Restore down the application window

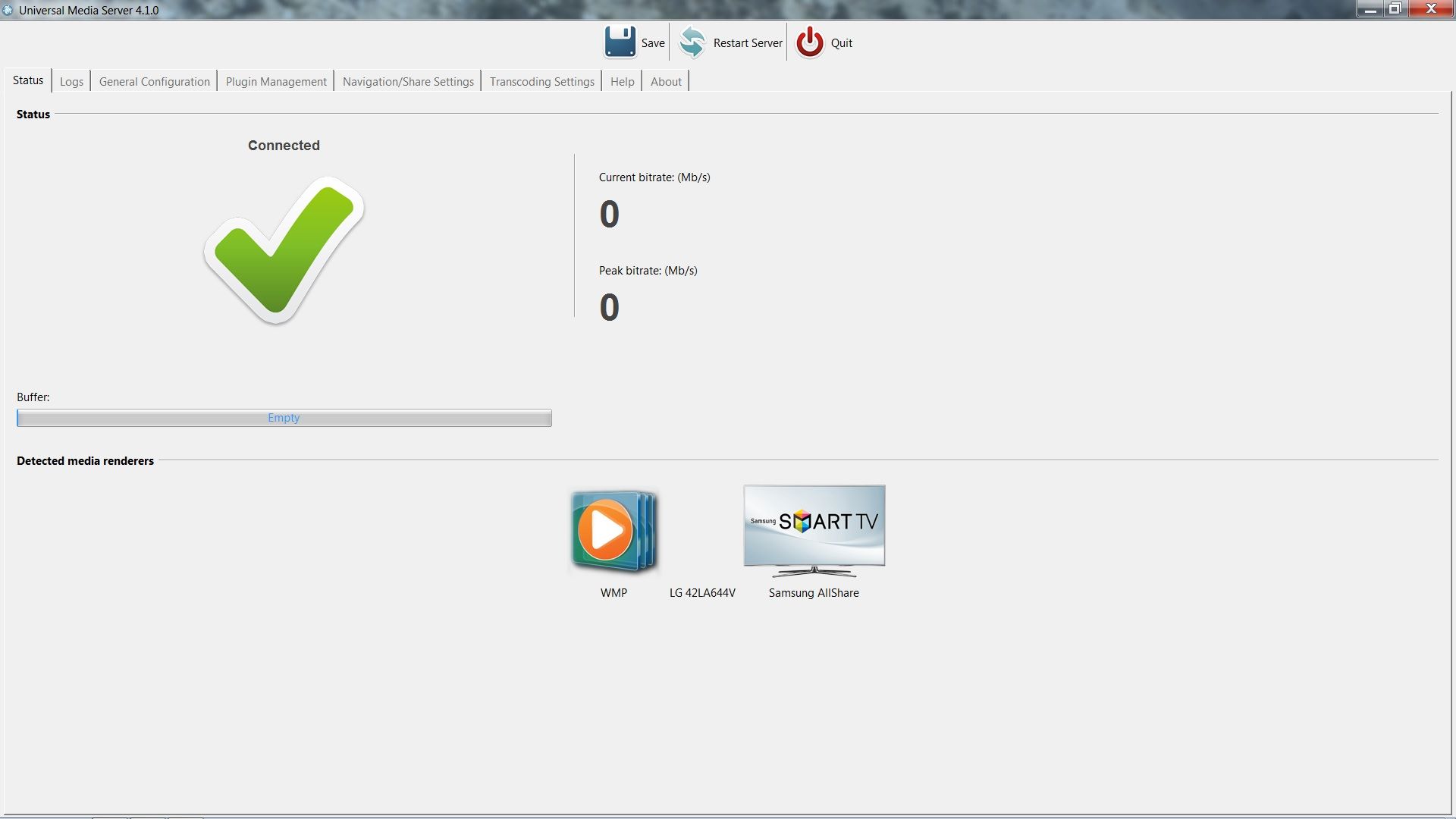pyautogui.click(x=1395, y=9)
